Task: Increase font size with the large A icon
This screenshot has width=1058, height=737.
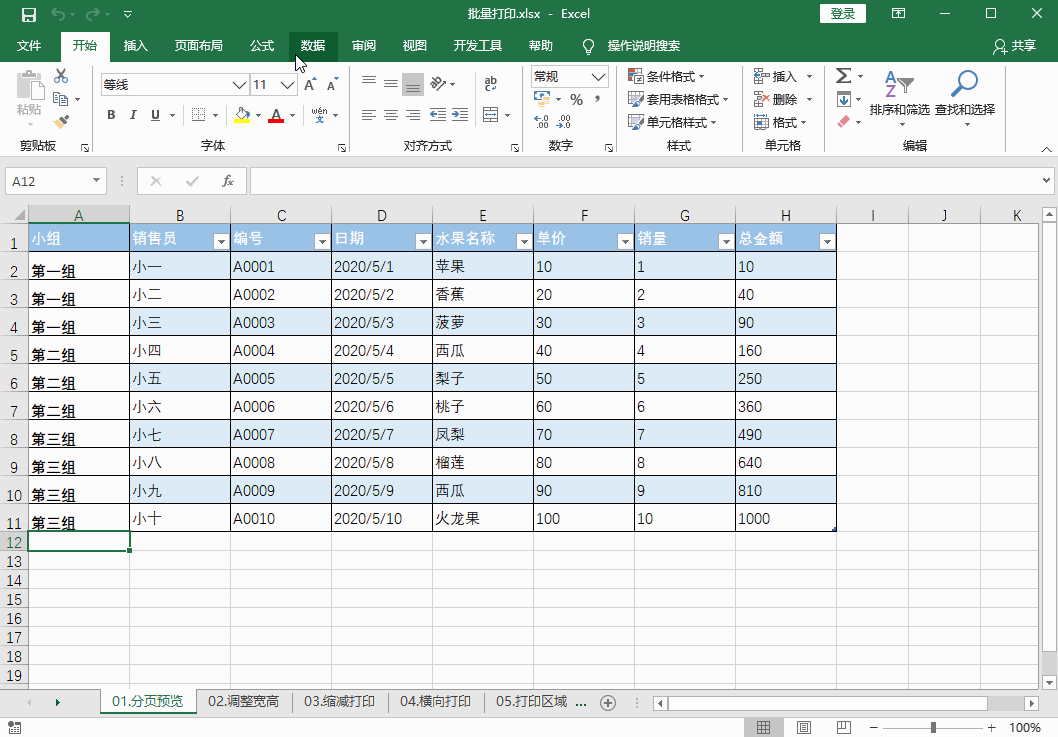Action: pos(310,84)
